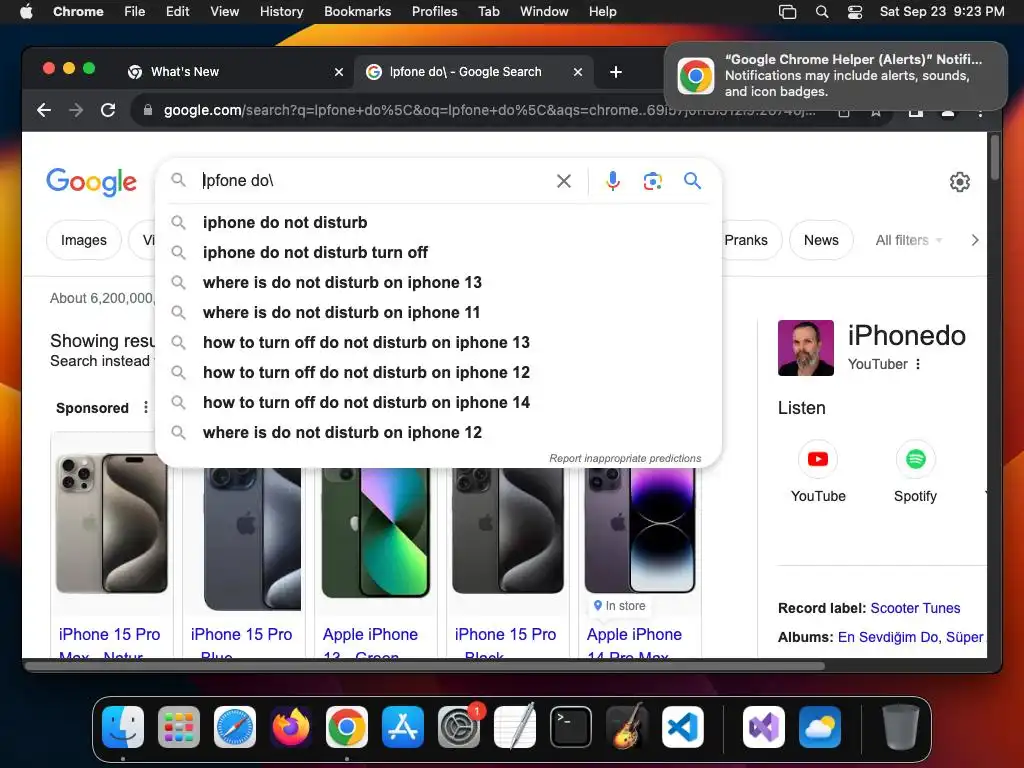
Task: Open Finder from the dock
Action: [123, 727]
